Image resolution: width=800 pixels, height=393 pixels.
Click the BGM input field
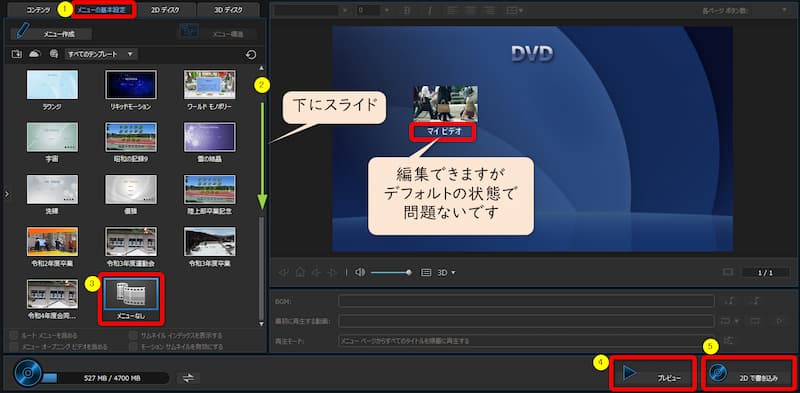(526, 301)
